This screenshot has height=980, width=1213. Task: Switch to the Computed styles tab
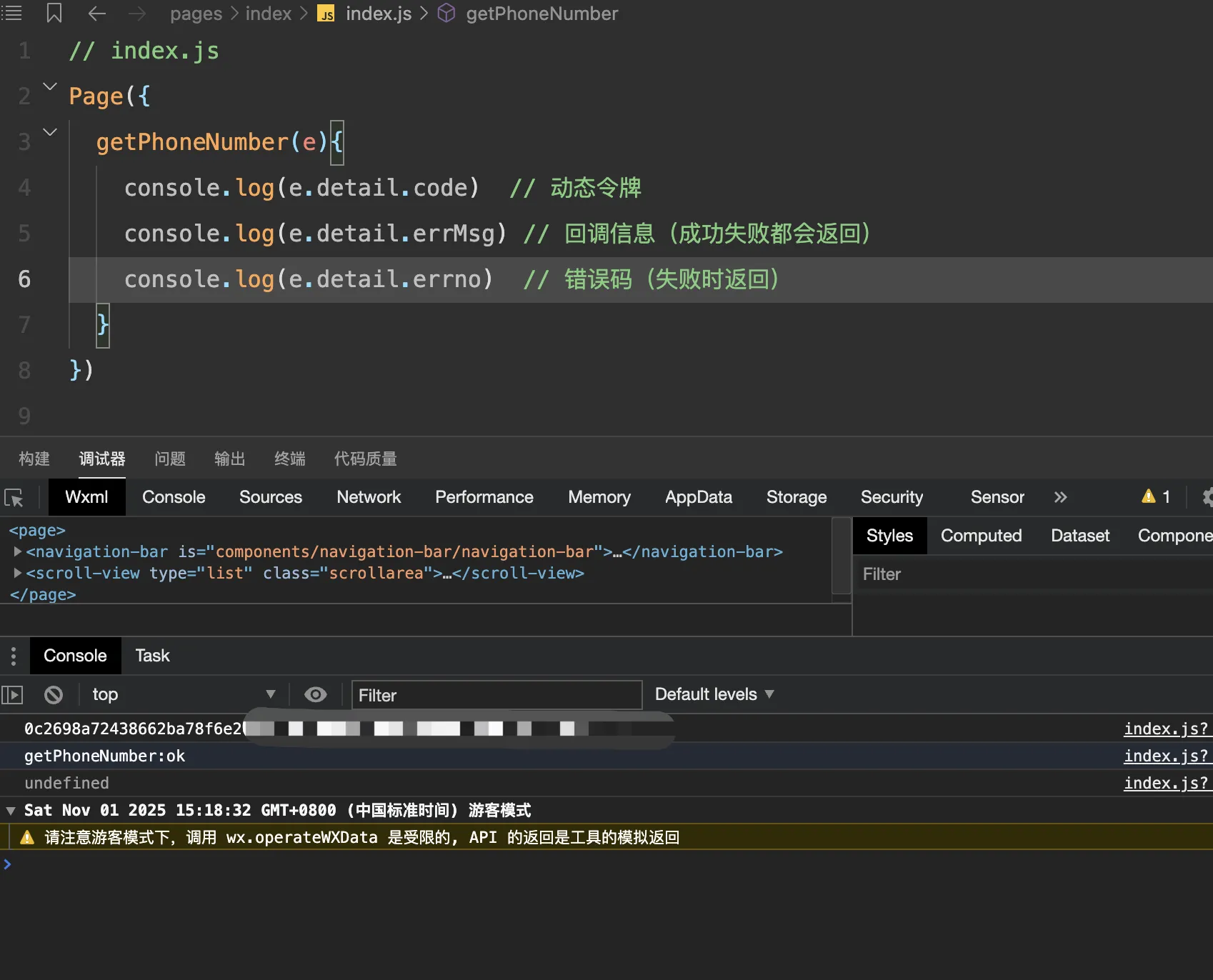click(x=981, y=536)
